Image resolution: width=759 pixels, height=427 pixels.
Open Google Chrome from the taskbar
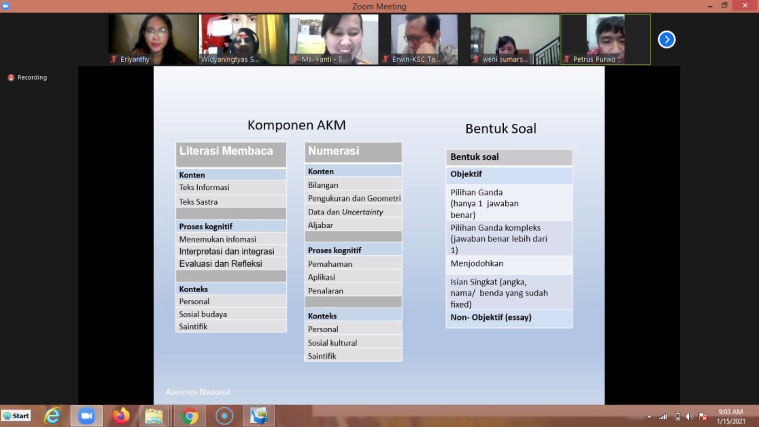(x=190, y=415)
